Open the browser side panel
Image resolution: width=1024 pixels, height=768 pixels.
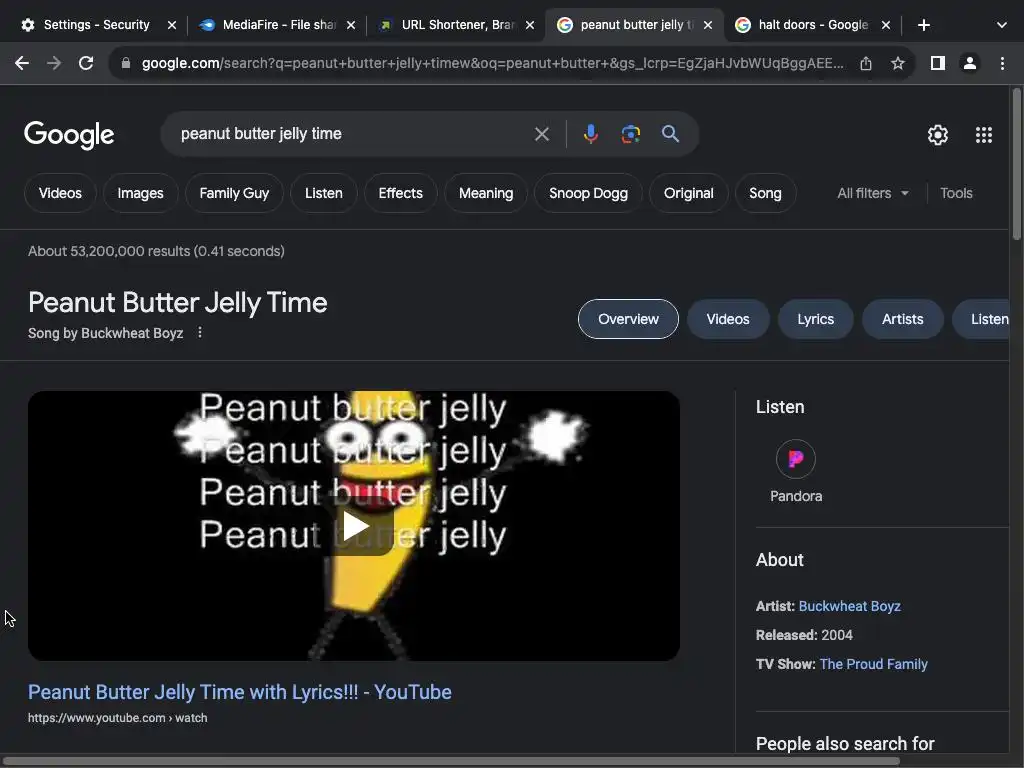938,63
